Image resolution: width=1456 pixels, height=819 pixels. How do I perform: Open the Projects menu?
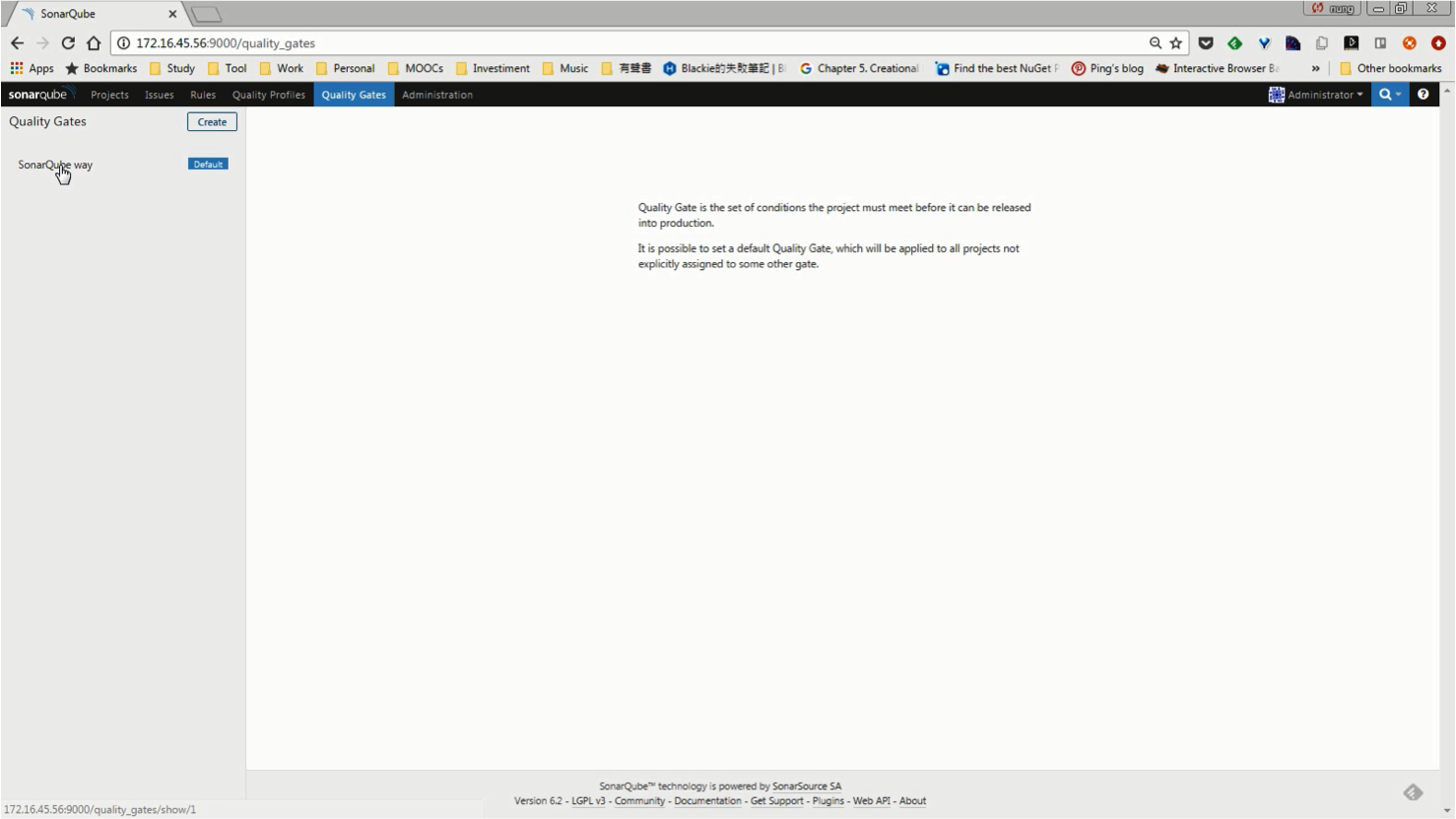(x=109, y=95)
